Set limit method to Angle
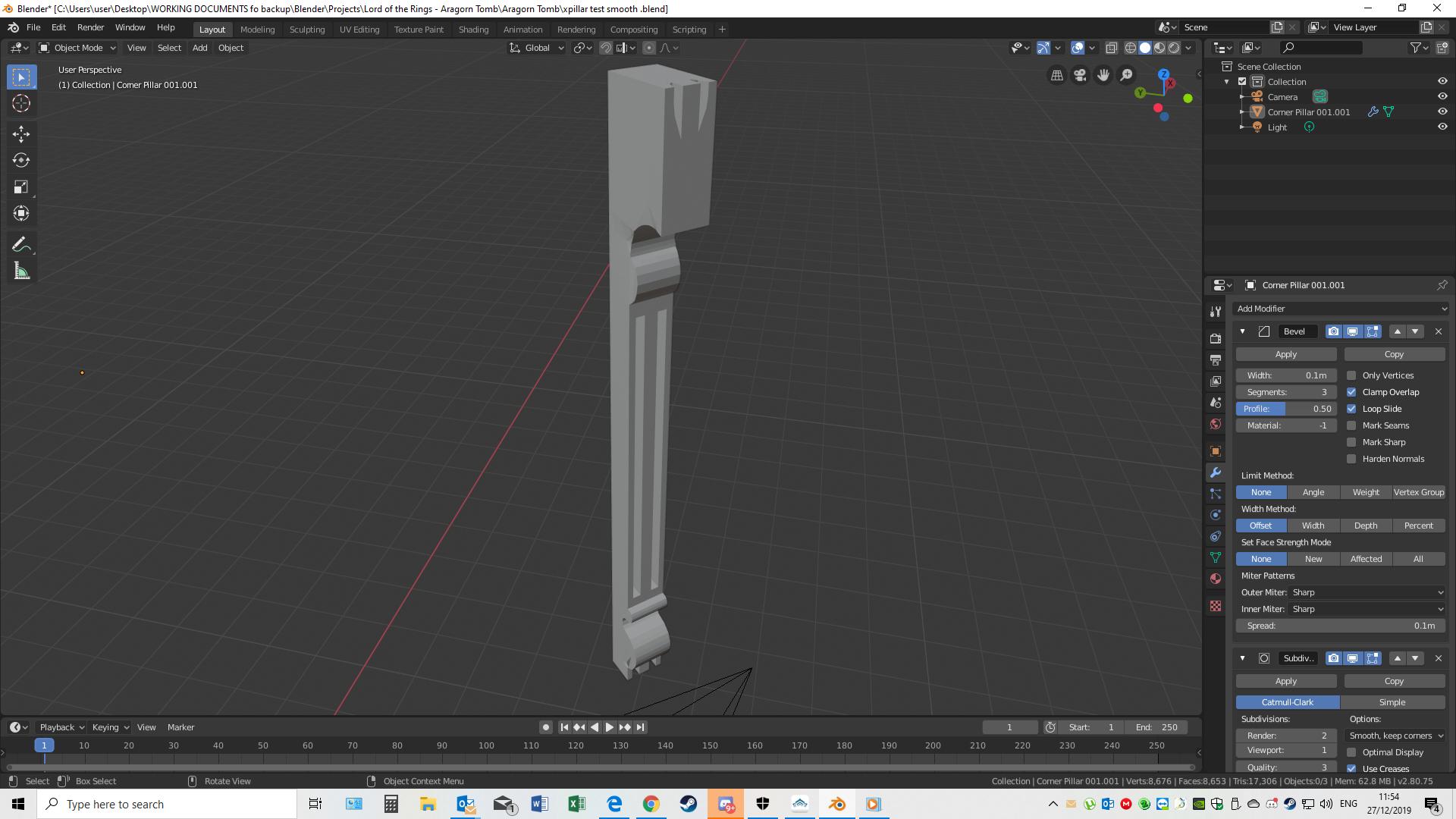1456x819 pixels. pos(1313,492)
